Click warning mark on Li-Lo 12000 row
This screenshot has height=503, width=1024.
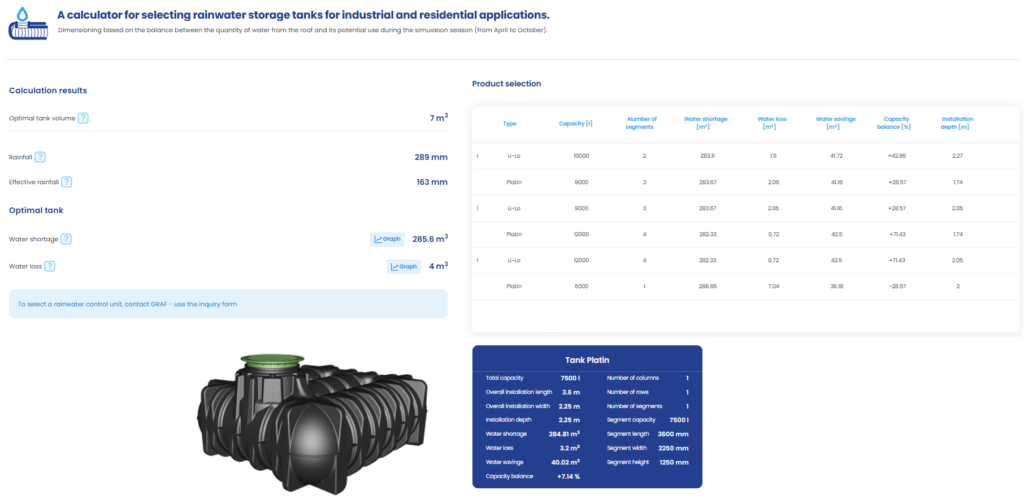(x=478, y=261)
